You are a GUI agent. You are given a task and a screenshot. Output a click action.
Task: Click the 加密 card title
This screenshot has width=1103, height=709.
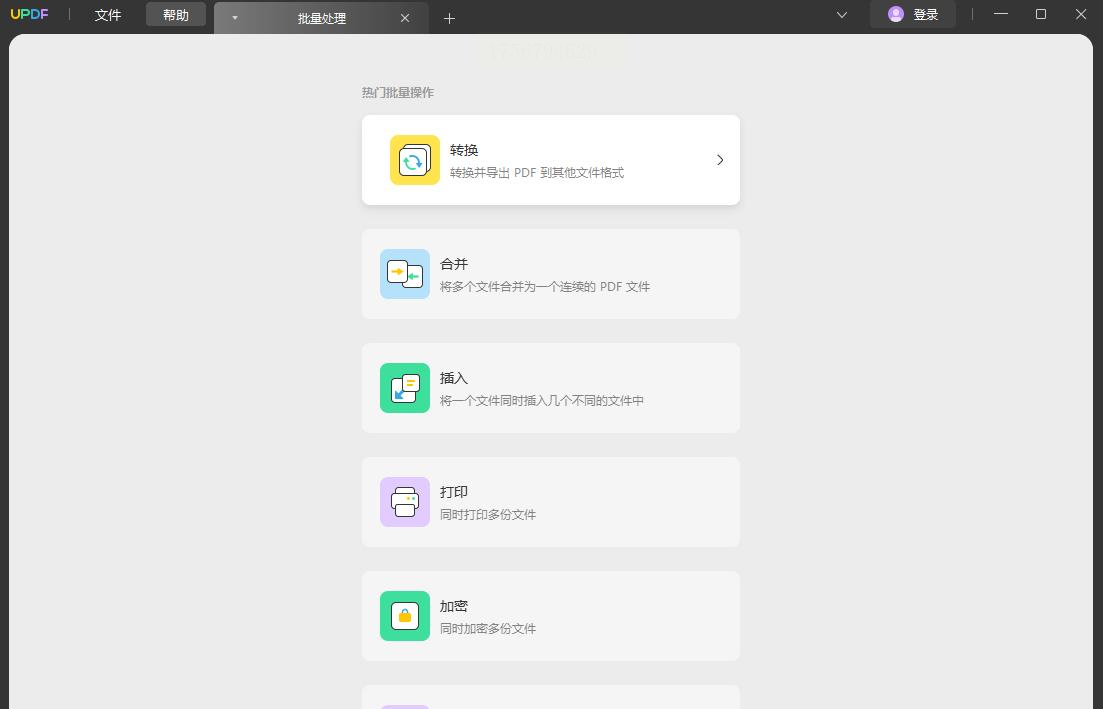click(x=454, y=606)
